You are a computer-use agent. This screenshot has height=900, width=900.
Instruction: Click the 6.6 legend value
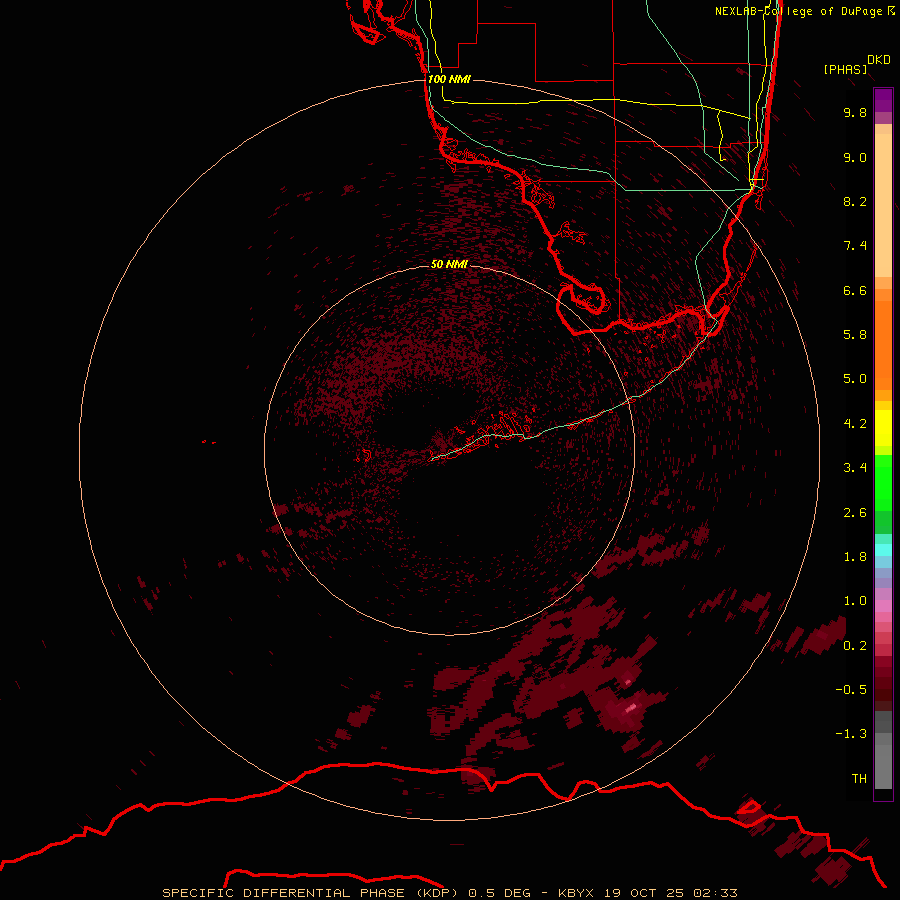pos(855,290)
